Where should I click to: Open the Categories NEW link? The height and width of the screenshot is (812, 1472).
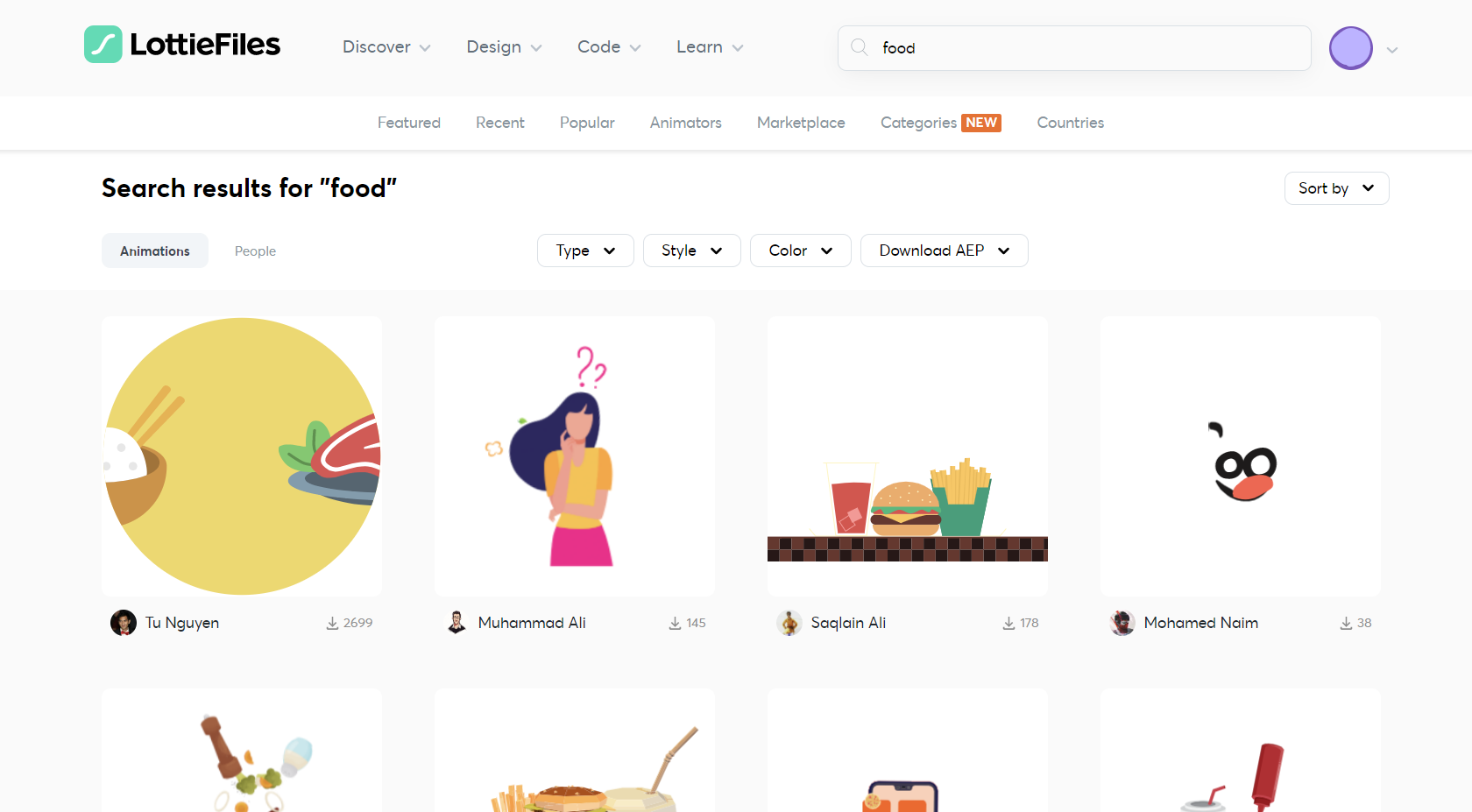click(x=941, y=123)
